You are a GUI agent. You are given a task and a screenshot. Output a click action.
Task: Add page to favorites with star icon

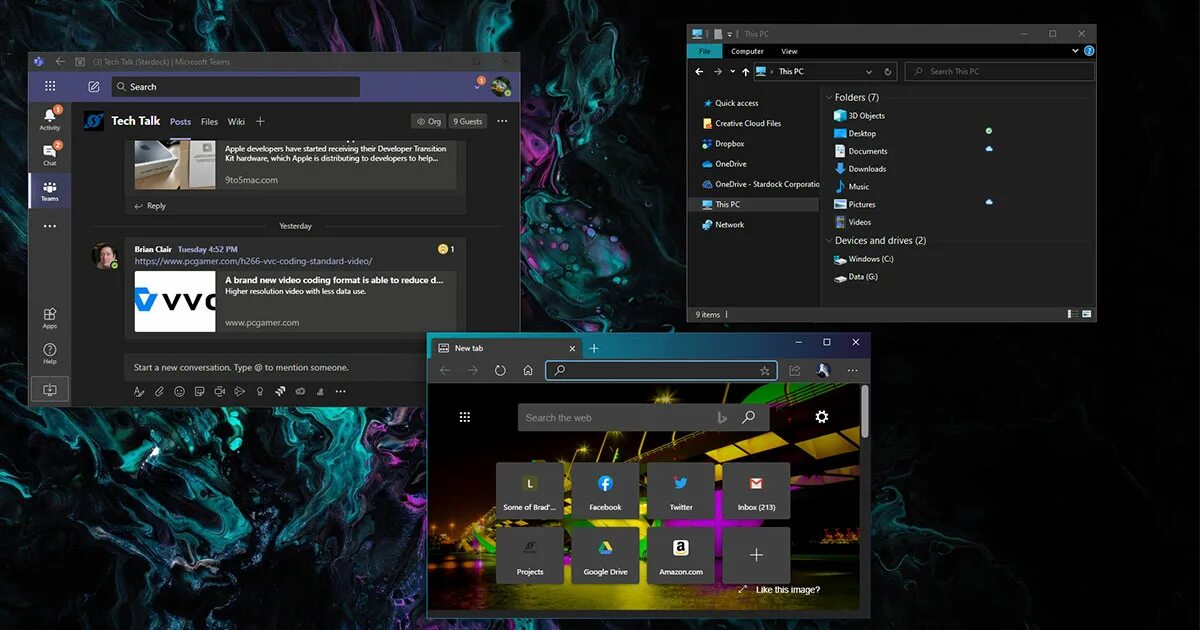point(765,370)
